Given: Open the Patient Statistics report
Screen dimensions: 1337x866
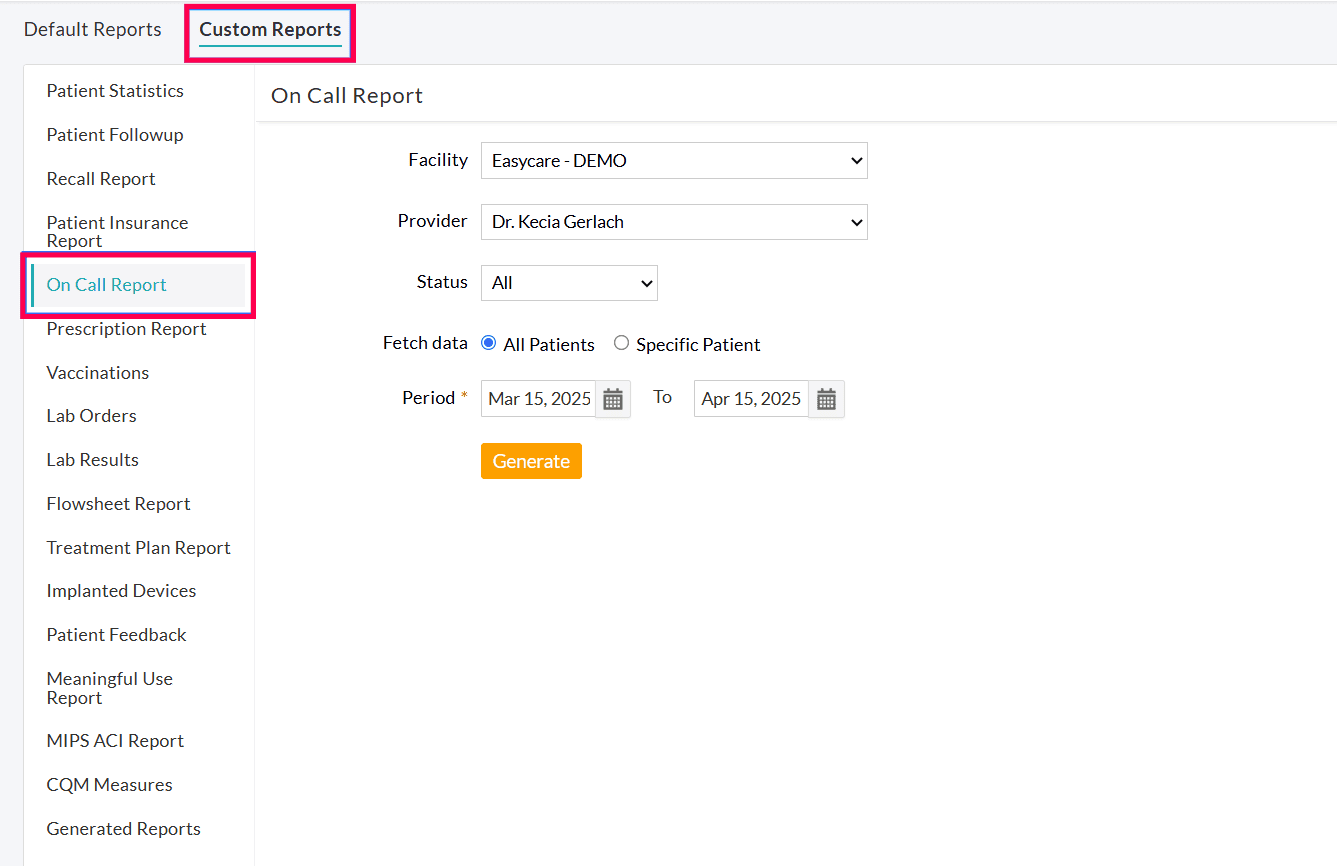Looking at the screenshot, I should [115, 90].
